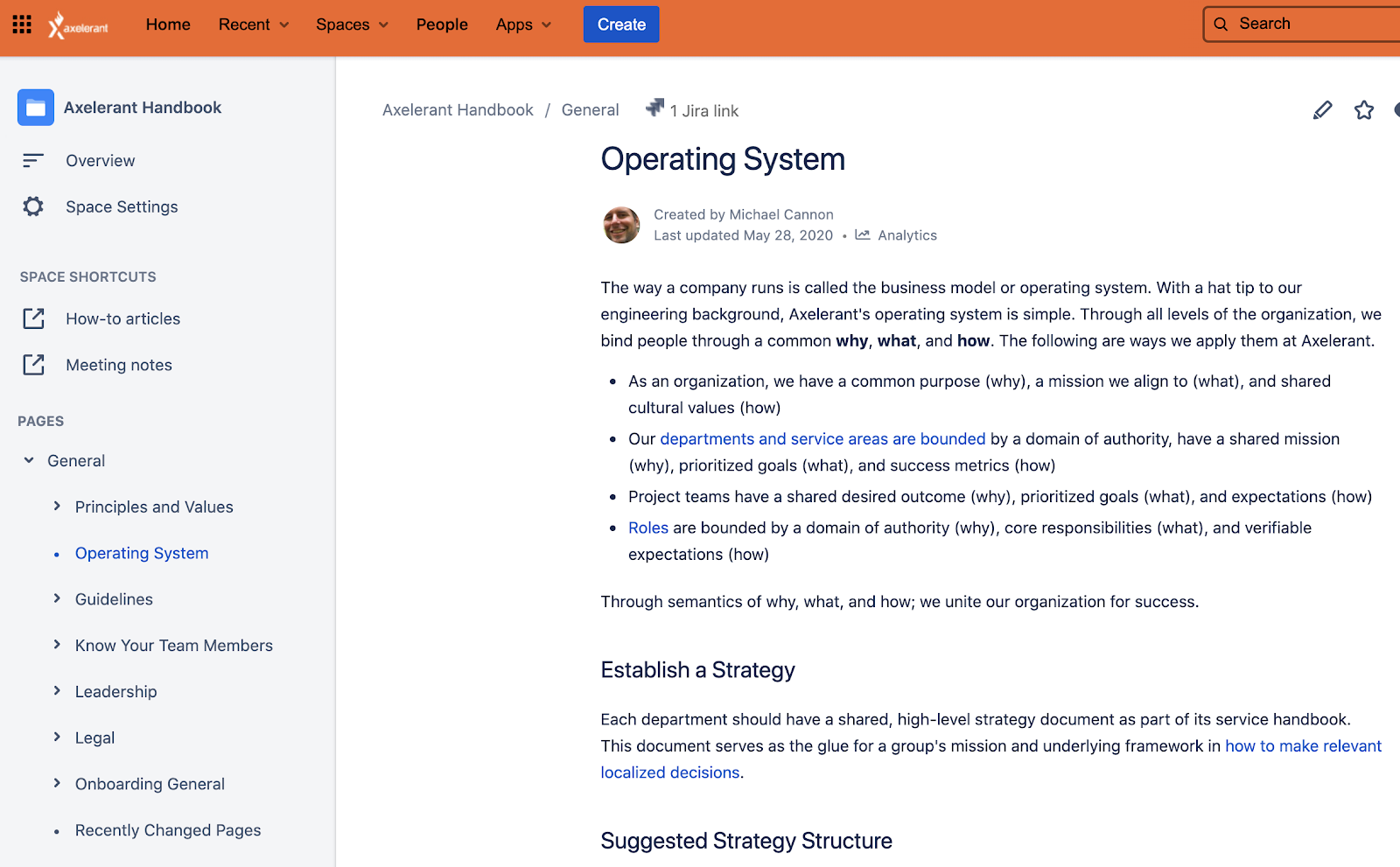
Task: Click into the Search field
Action: tap(1302, 24)
